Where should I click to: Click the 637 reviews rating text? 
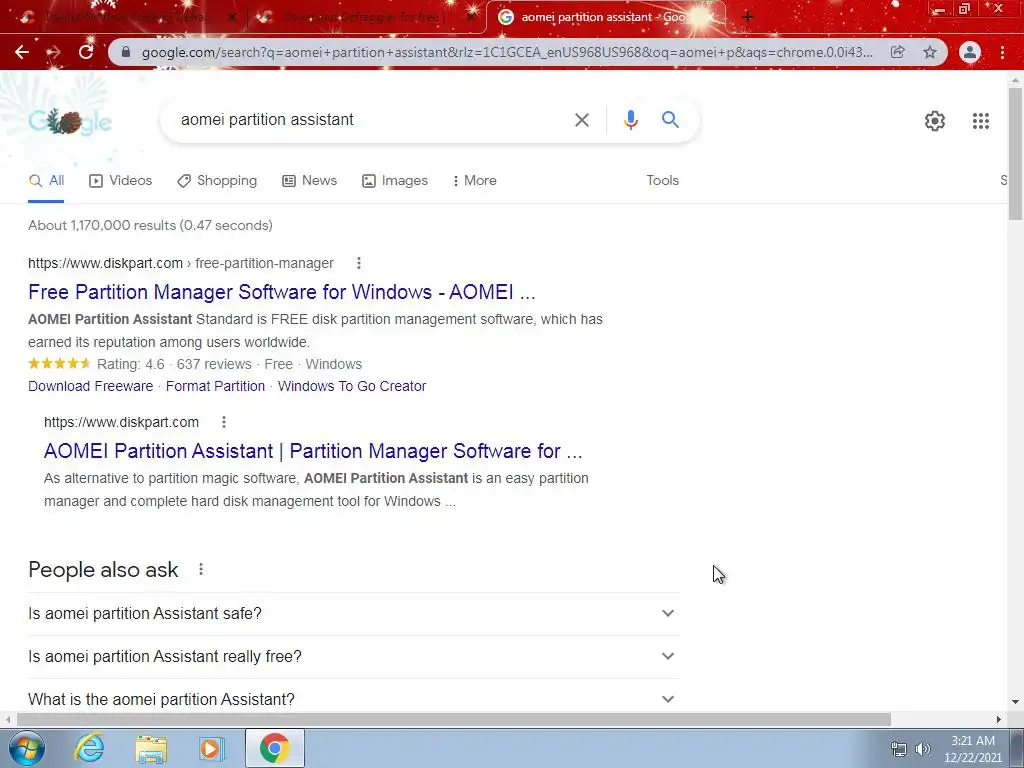(x=214, y=364)
